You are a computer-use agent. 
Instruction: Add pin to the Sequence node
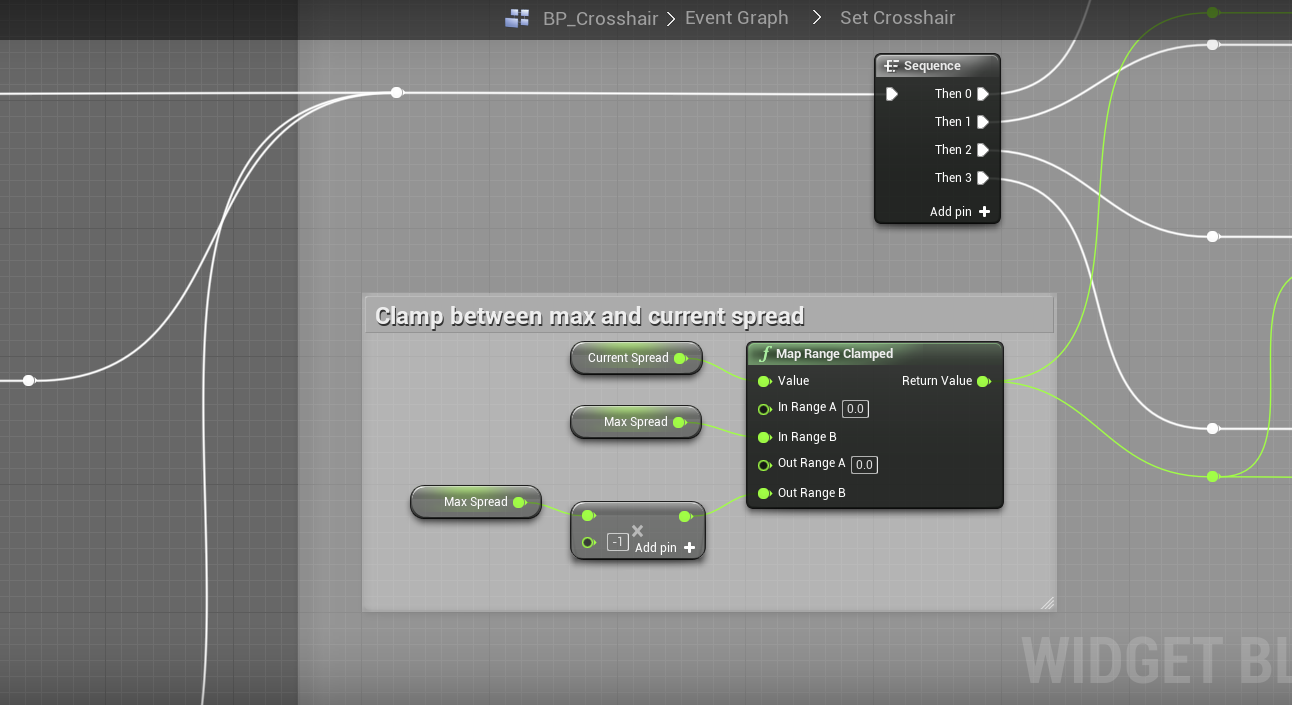[x=960, y=212]
